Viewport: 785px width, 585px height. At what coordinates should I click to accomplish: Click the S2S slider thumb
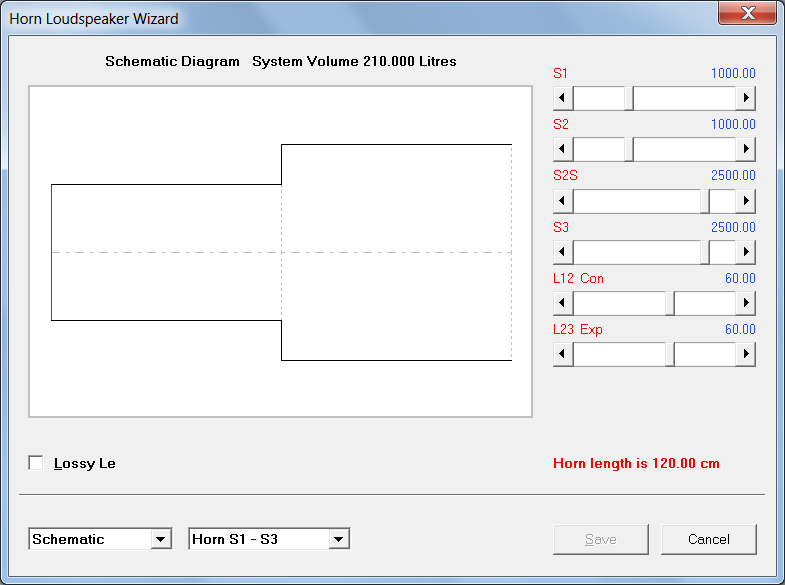coord(705,201)
